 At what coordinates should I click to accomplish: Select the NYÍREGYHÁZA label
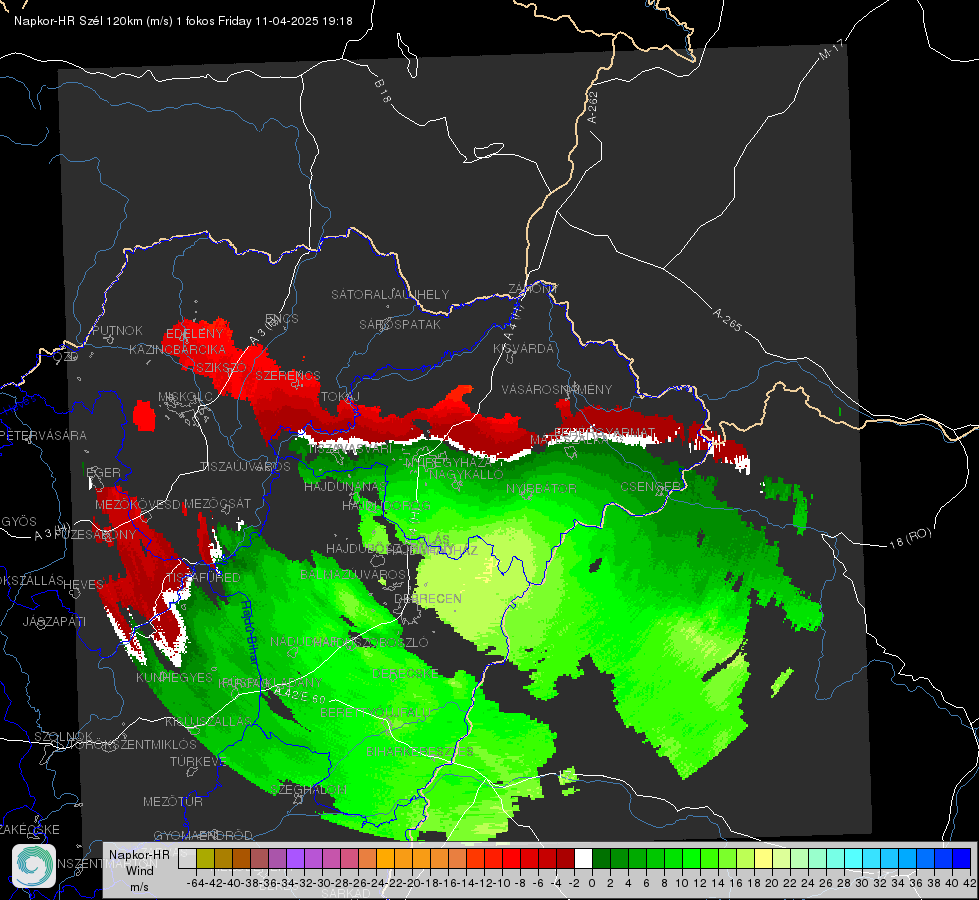(x=448, y=463)
